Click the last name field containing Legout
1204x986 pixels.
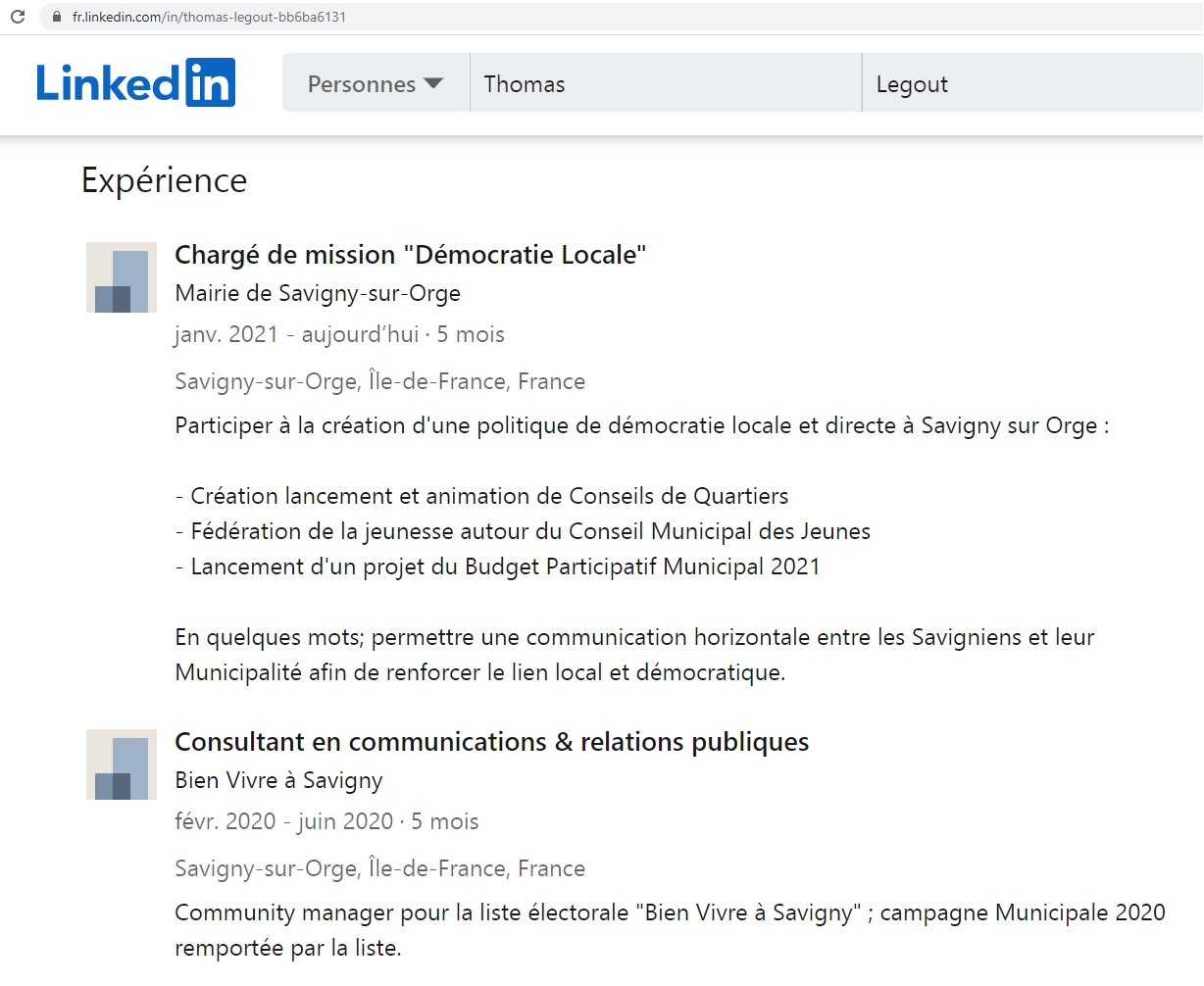pos(1029,84)
